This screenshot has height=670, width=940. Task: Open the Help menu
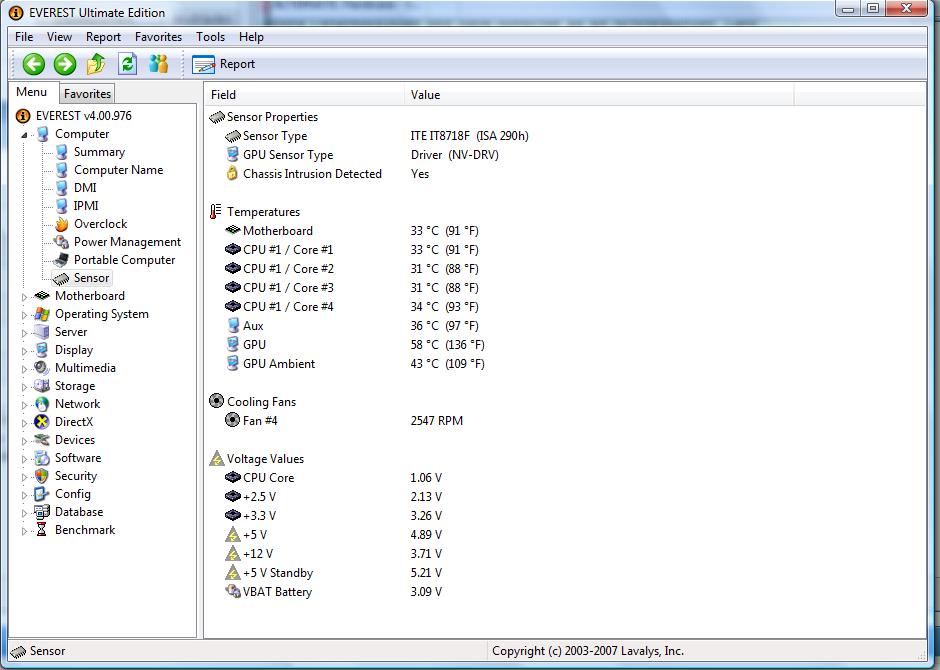coord(251,37)
